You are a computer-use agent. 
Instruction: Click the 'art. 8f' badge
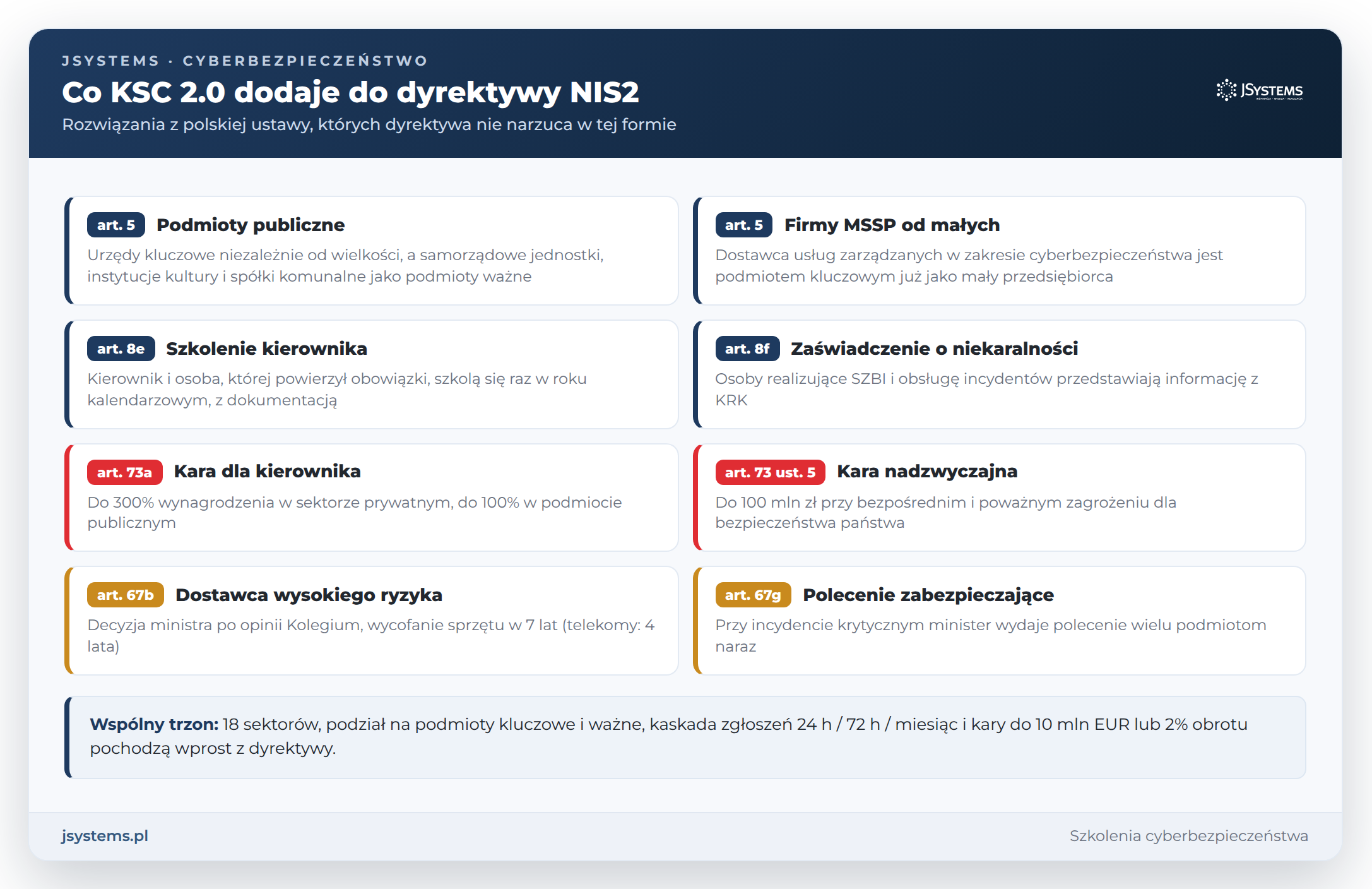tap(748, 349)
